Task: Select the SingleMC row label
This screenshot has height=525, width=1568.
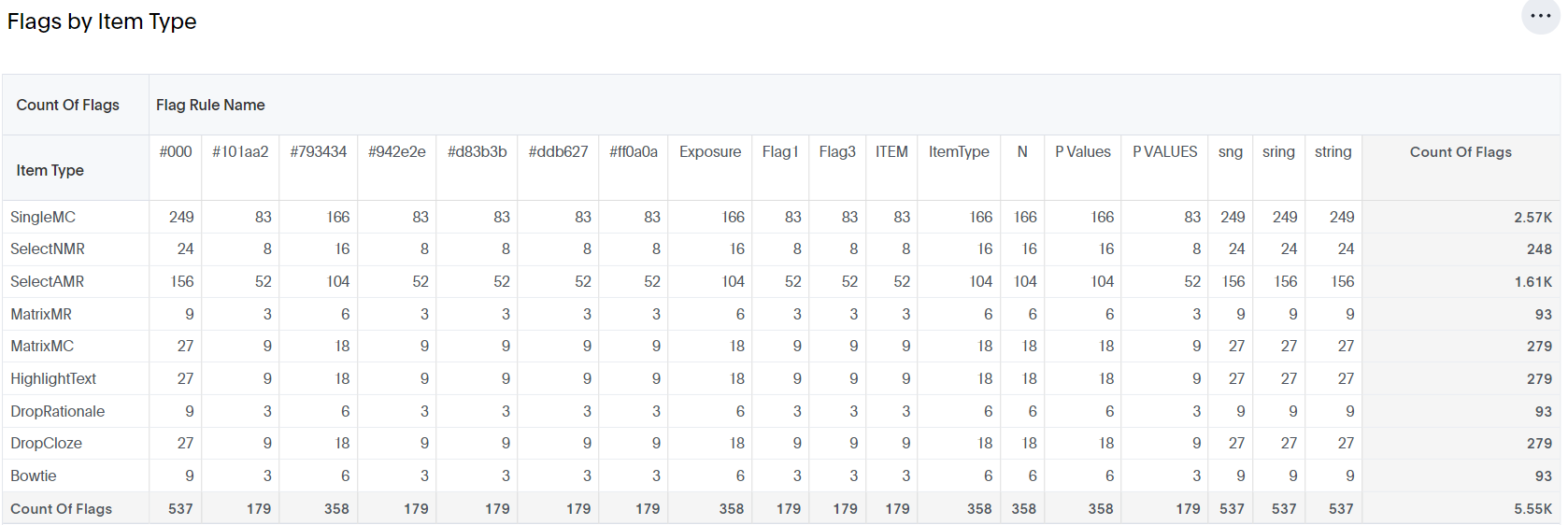Action: click(x=43, y=217)
